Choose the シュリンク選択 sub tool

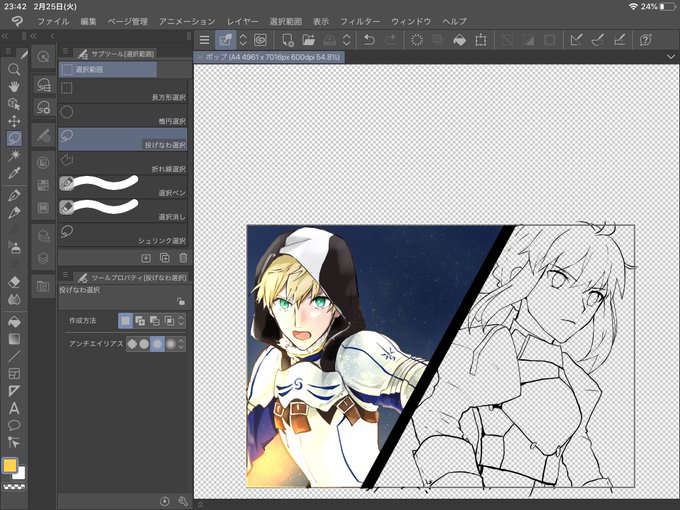pos(123,235)
